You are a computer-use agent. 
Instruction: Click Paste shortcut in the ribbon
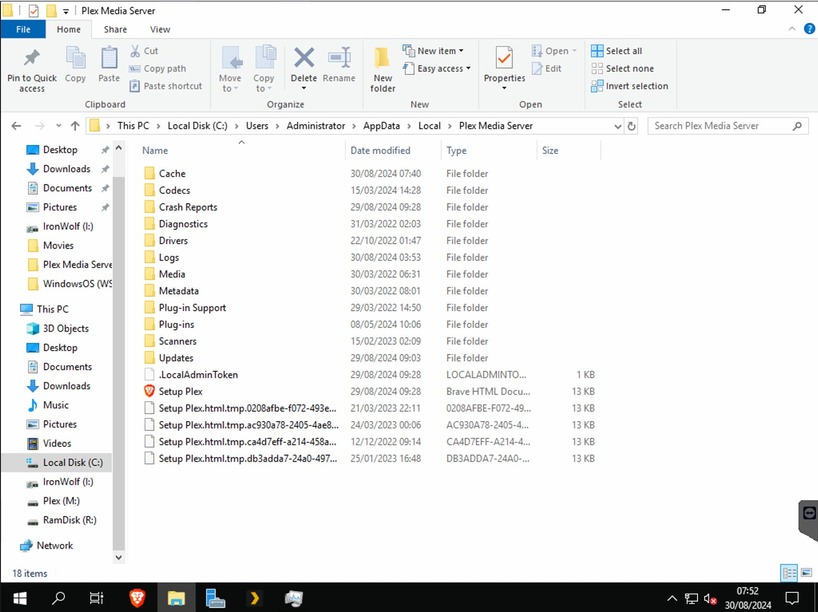pos(166,86)
